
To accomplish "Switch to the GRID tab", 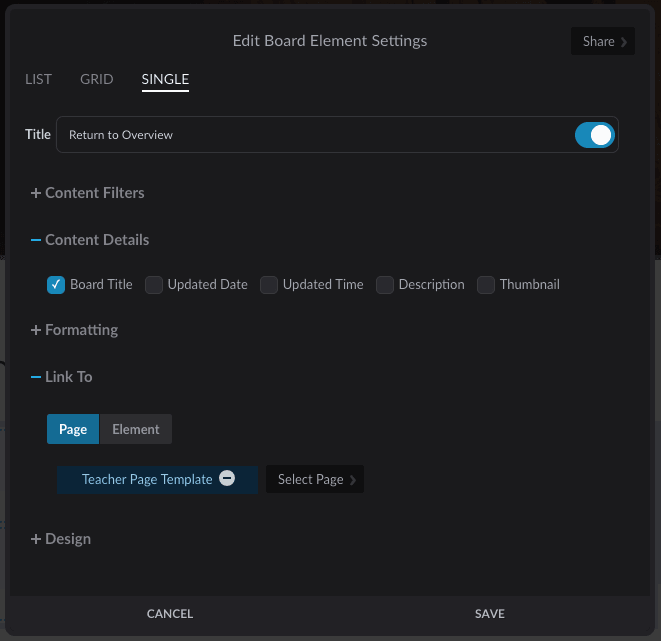I will (x=97, y=79).
